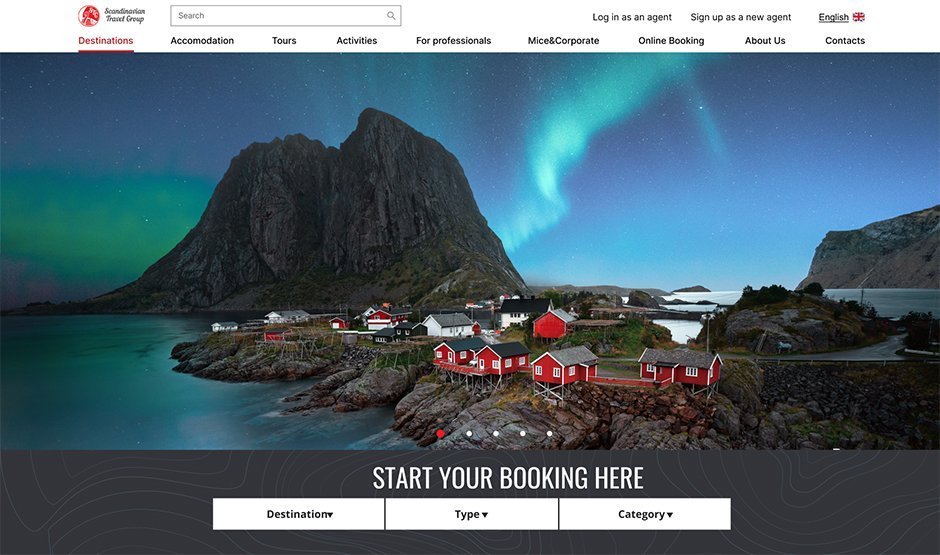Jump to the fifth carousel slide dot
This screenshot has height=555, width=940.
(549, 433)
